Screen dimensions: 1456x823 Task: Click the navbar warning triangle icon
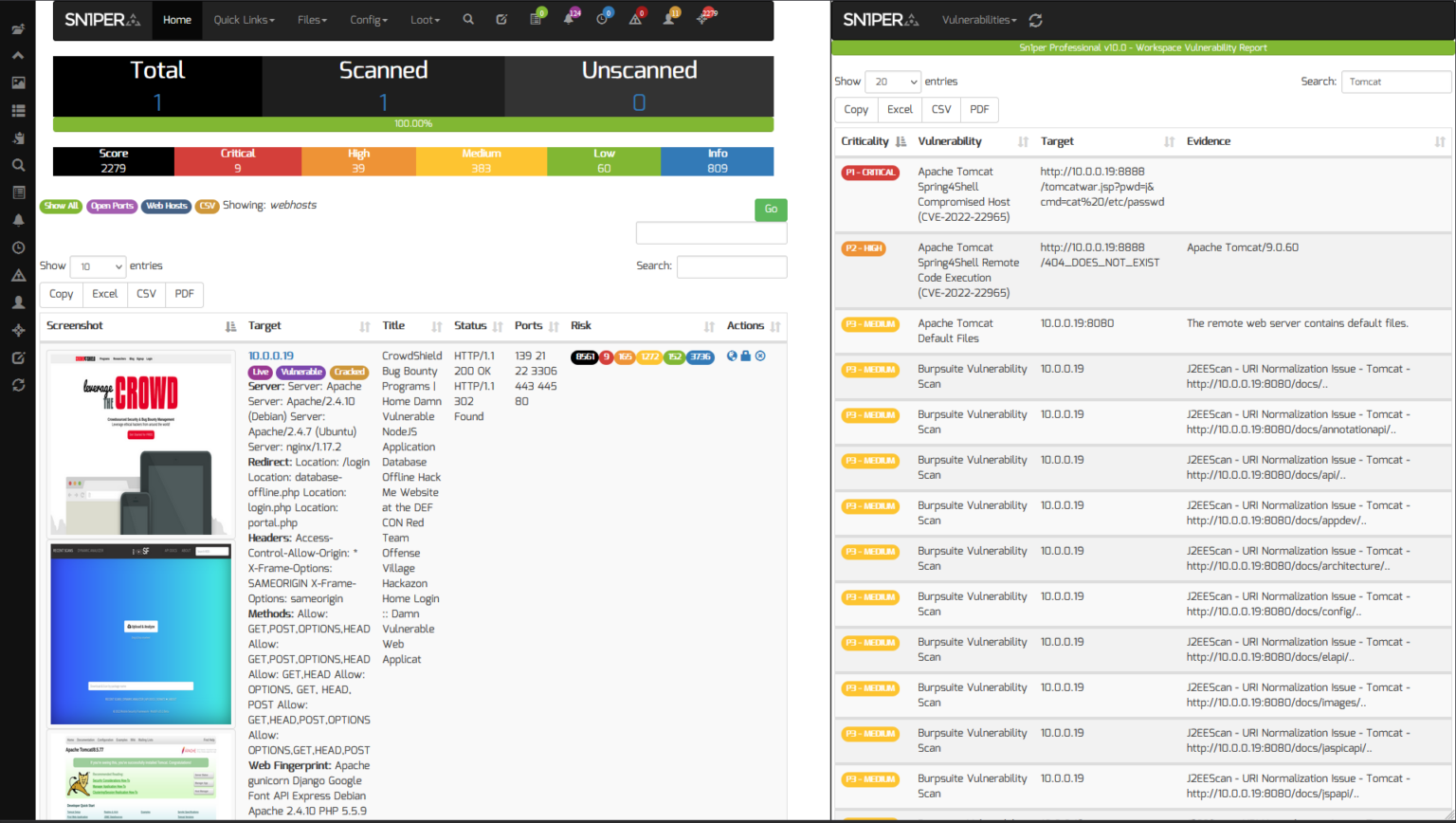(635, 20)
